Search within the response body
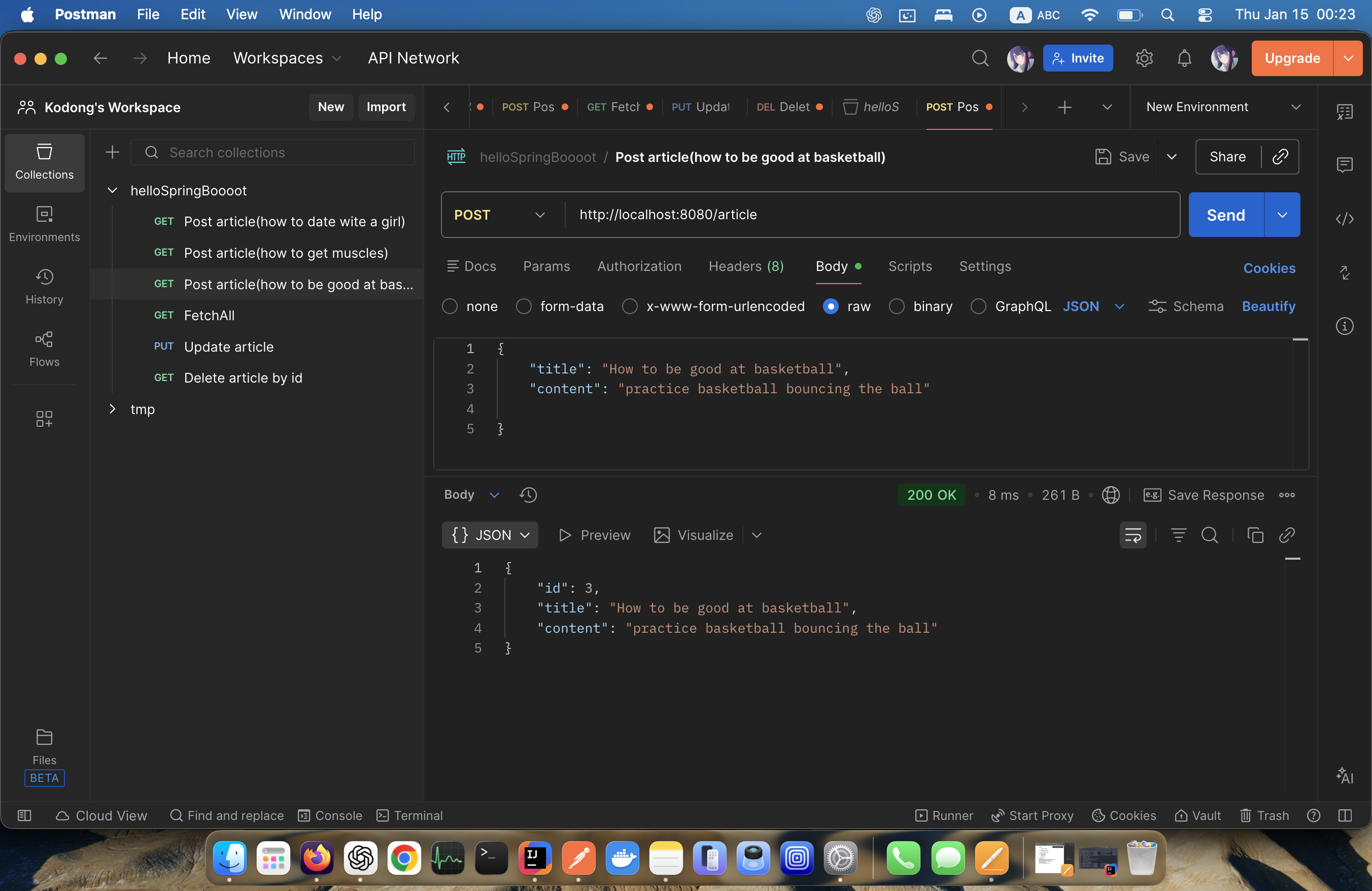The width and height of the screenshot is (1372, 891). pyautogui.click(x=1209, y=535)
